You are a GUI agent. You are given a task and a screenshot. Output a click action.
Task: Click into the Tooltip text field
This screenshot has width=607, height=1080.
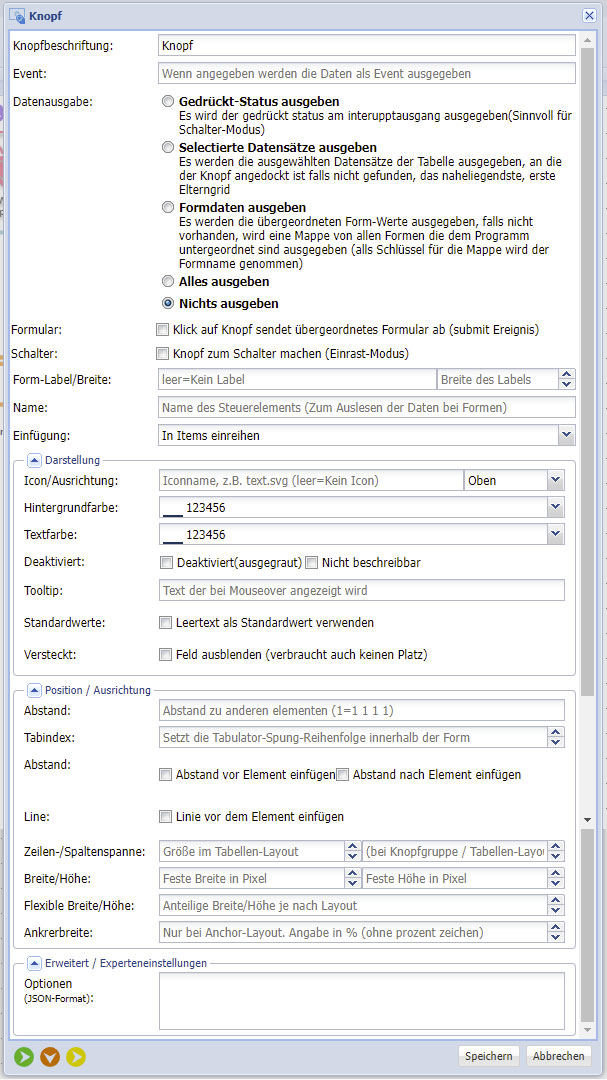[x=361, y=591]
